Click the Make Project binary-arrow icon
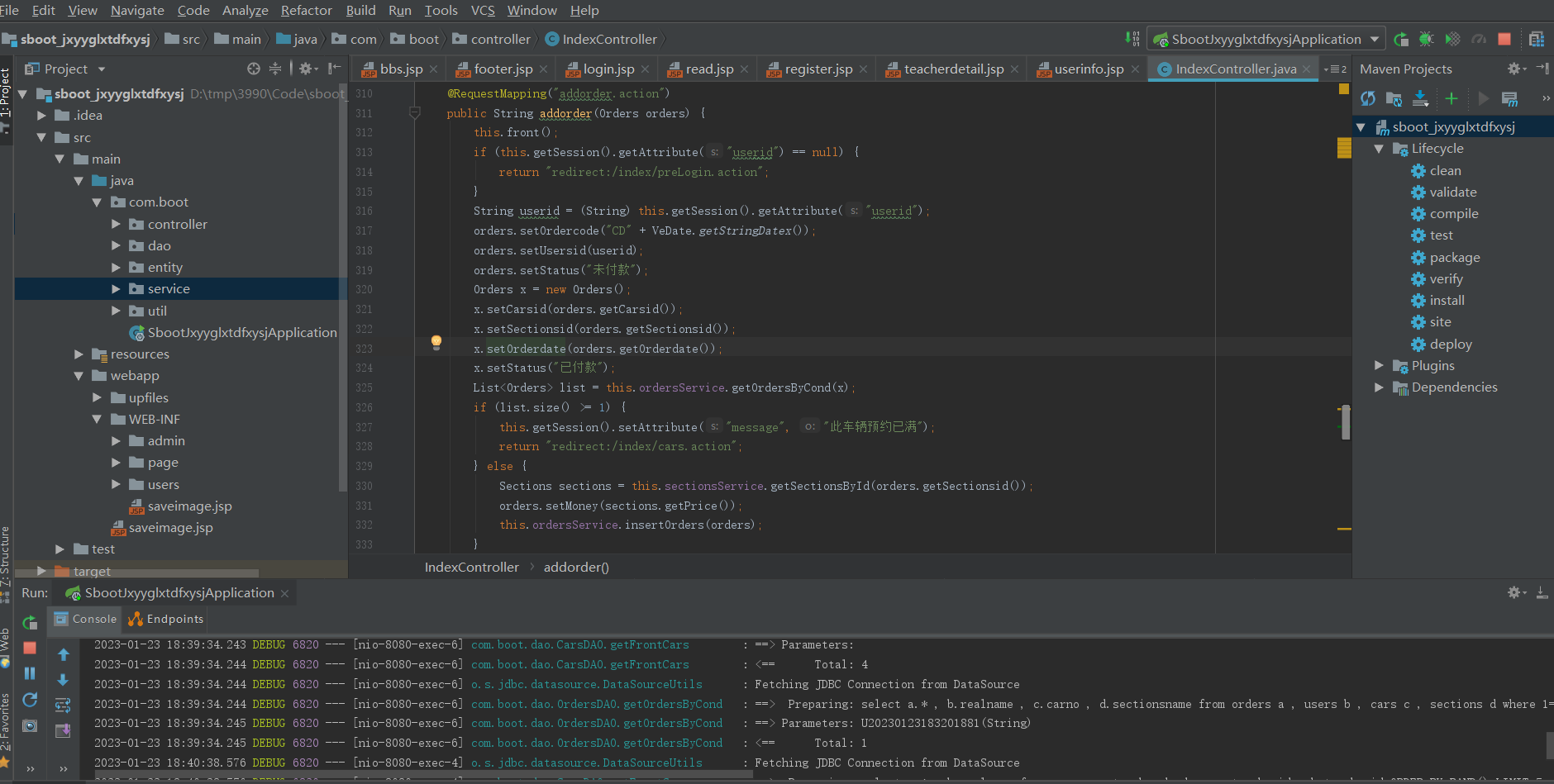 [1132, 39]
